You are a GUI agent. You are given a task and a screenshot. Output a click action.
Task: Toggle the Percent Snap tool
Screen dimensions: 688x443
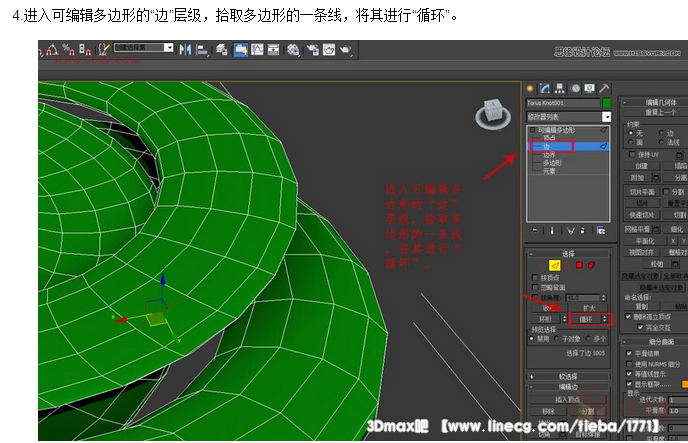point(68,49)
